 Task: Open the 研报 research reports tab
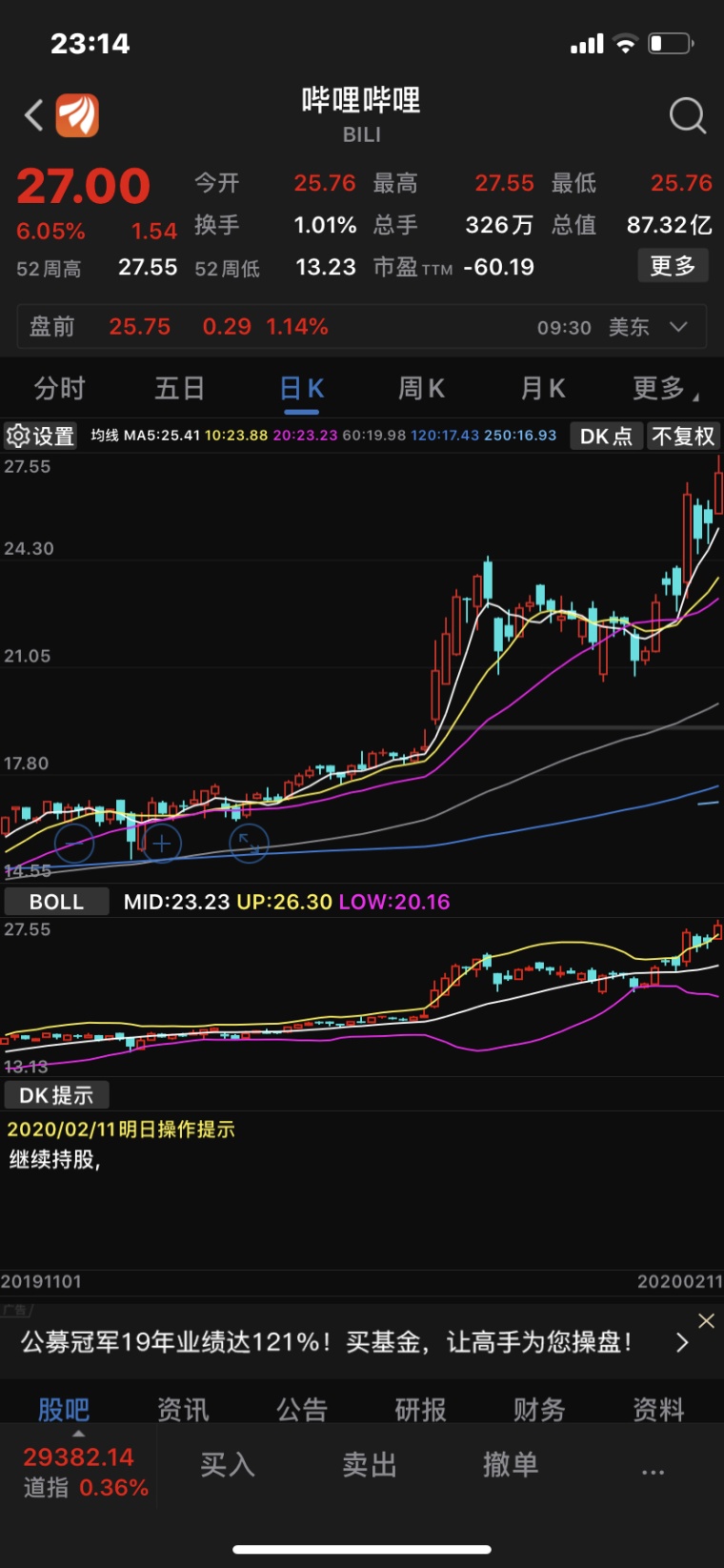click(421, 1409)
